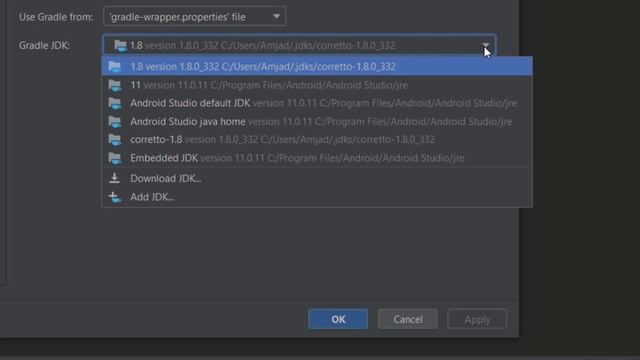This screenshot has height=360, width=640.
Task: Choose Embedded JDK option
Action: pyautogui.click(x=317, y=158)
